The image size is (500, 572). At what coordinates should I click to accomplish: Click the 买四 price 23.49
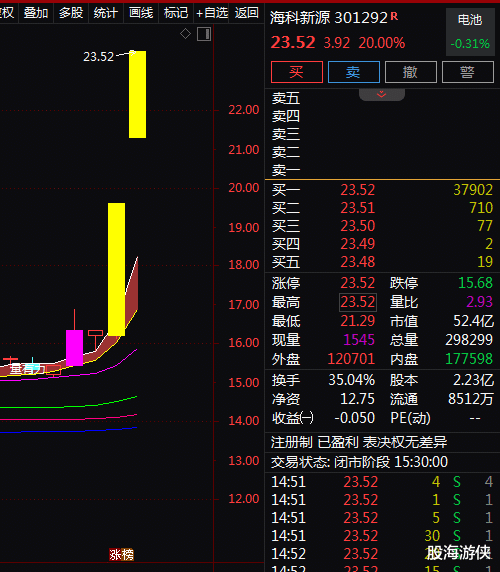coord(357,244)
